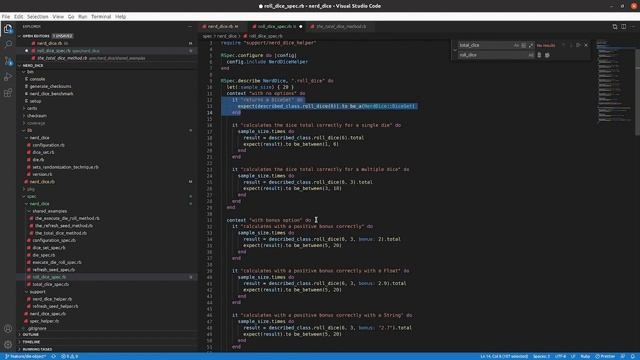Expand the Outline section
Image resolution: width=640 pixels, height=360 pixels.
coord(107,335)
